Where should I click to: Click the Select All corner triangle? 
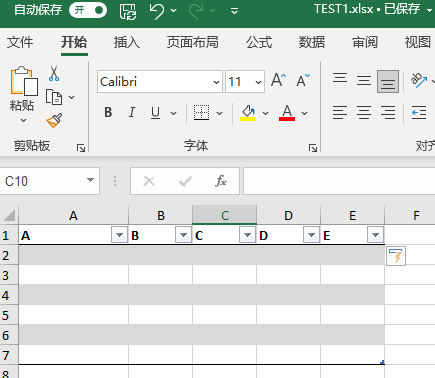coord(9,215)
